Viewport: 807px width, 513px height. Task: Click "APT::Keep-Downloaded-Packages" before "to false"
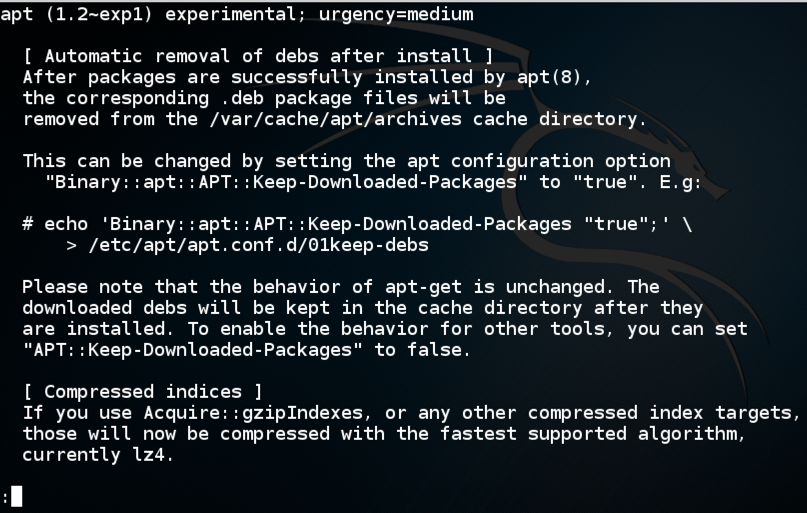pos(192,350)
